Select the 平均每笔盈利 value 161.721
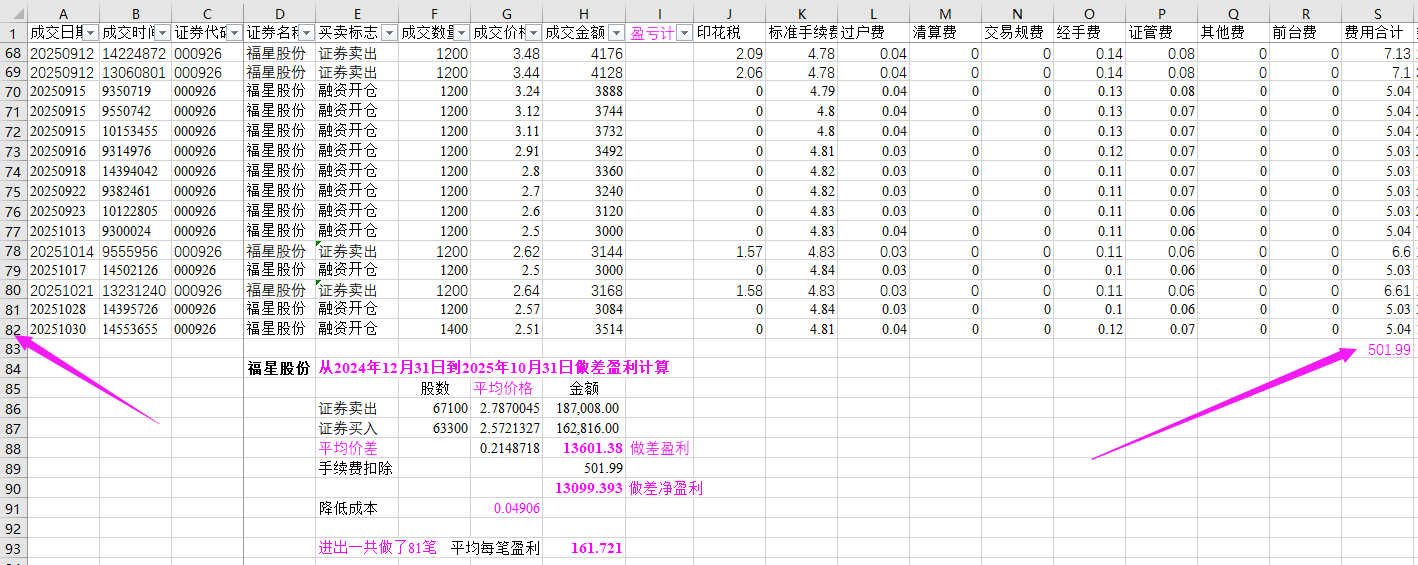 tap(584, 548)
